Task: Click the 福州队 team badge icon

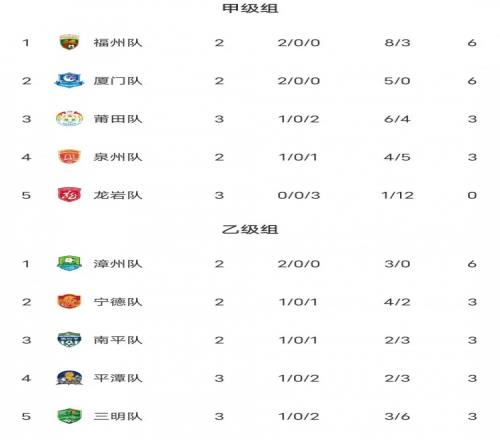Action: pyautogui.click(x=69, y=42)
